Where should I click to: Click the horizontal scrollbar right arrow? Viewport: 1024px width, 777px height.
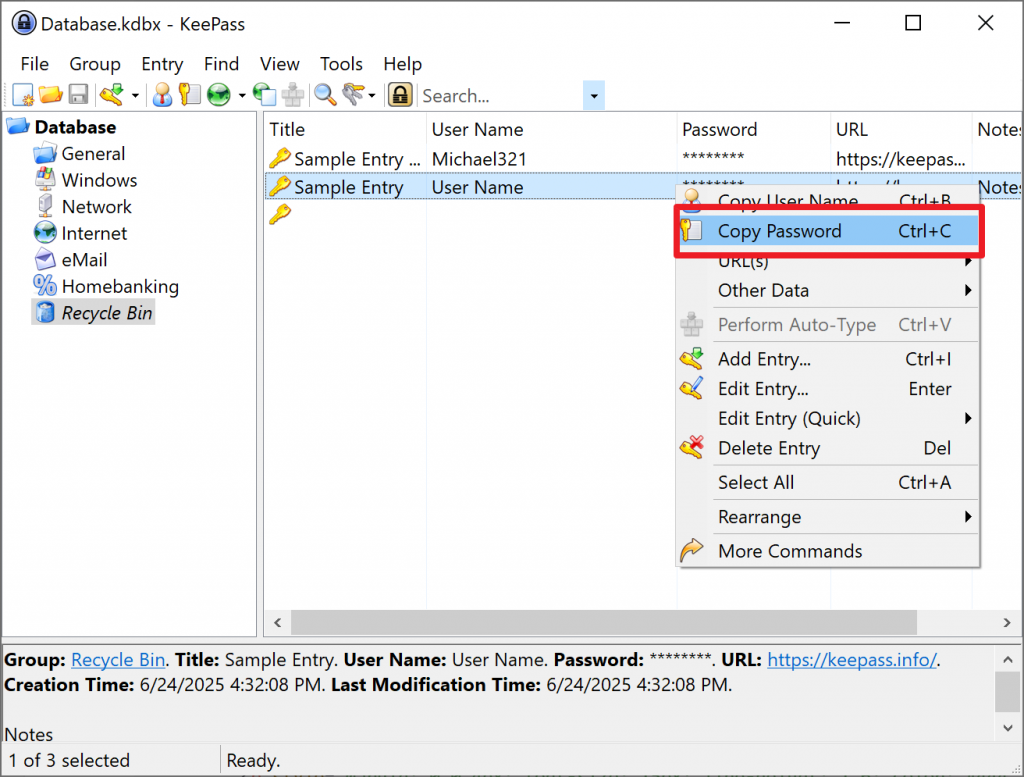pos(1007,623)
